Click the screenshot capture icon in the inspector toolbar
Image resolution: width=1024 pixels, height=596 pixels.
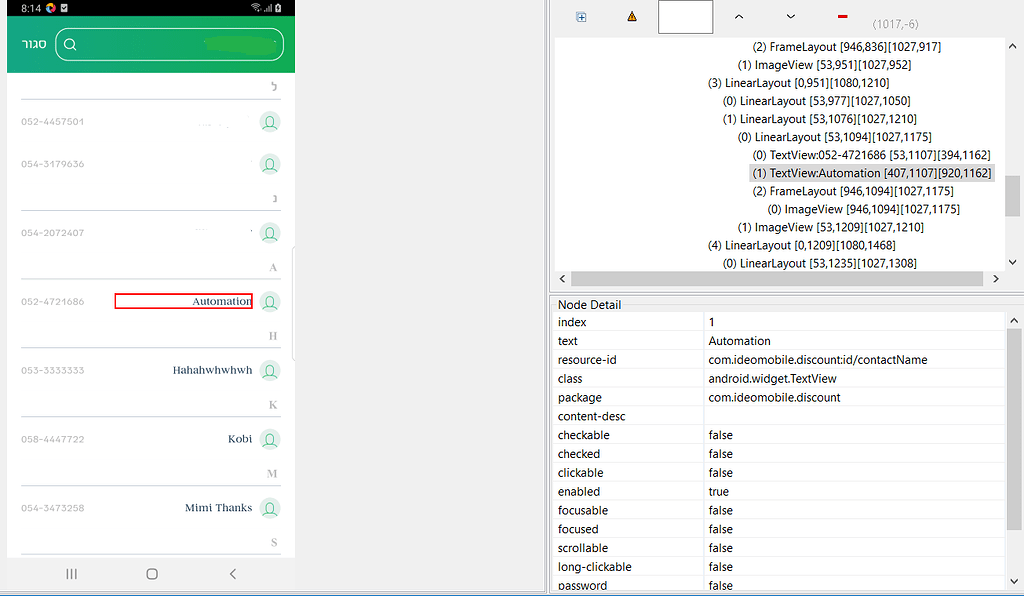581,17
